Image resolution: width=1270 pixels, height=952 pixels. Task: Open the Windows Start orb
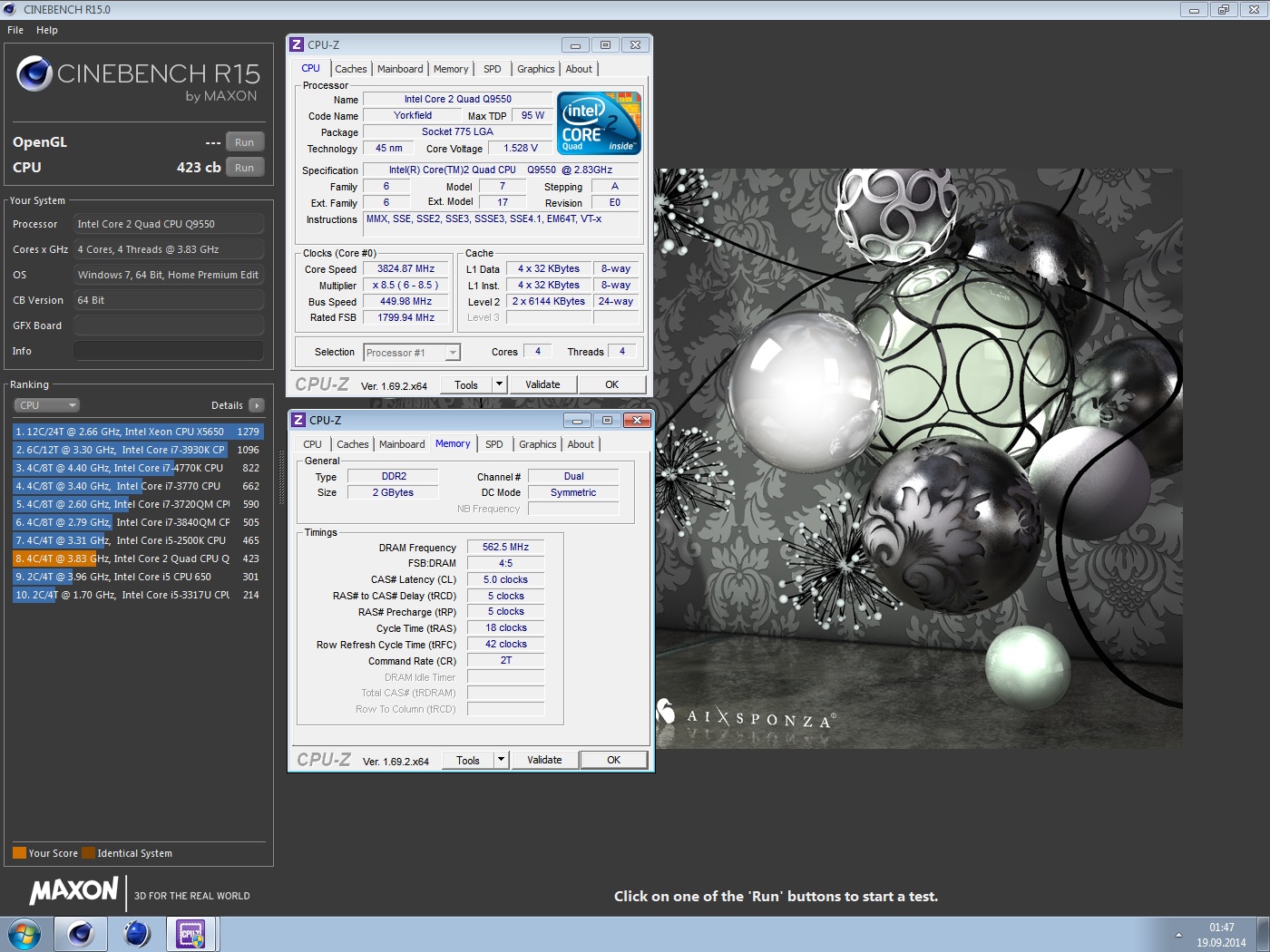click(x=24, y=933)
